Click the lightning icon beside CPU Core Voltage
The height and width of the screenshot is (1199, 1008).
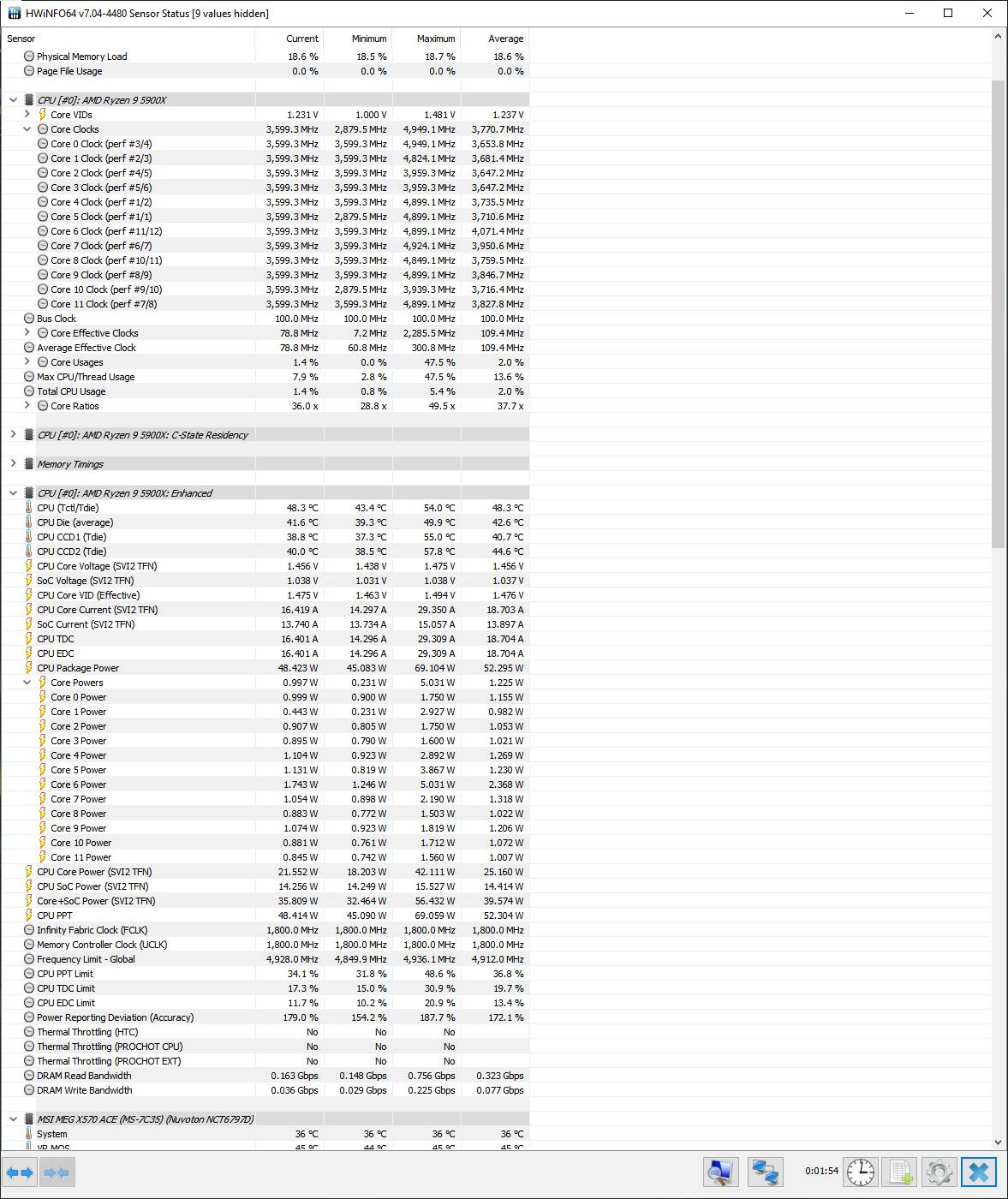(29, 566)
